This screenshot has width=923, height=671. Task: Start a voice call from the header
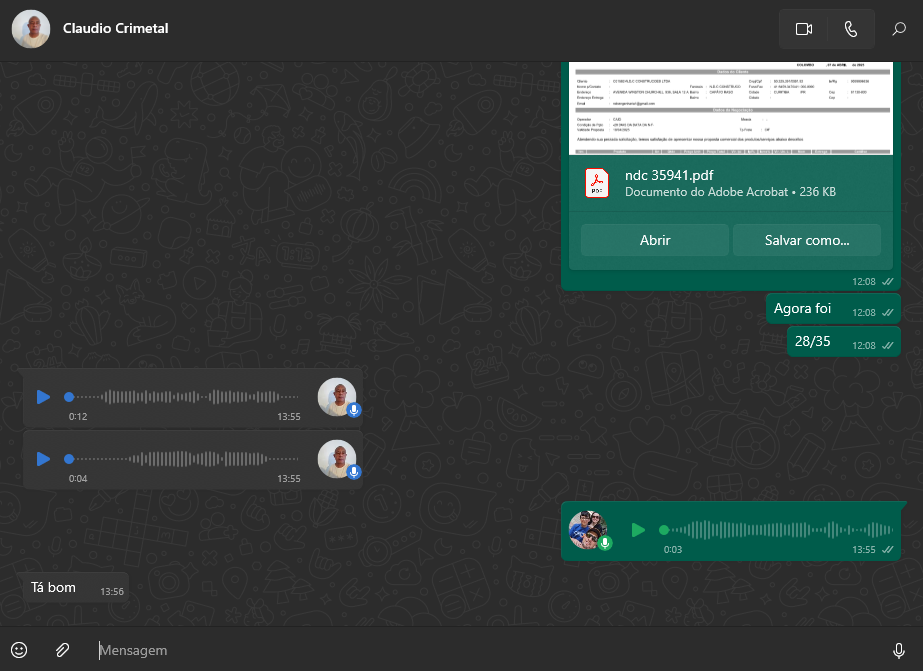coord(851,29)
